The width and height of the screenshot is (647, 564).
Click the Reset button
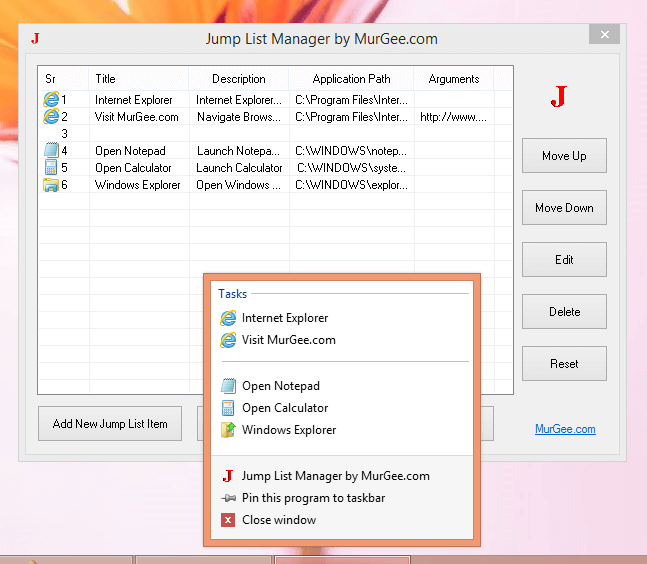pyautogui.click(x=564, y=363)
